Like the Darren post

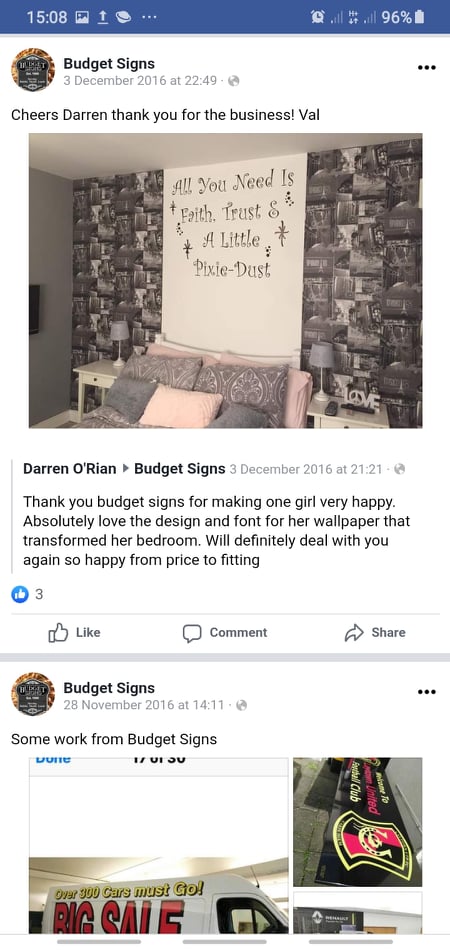tap(74, 633)
